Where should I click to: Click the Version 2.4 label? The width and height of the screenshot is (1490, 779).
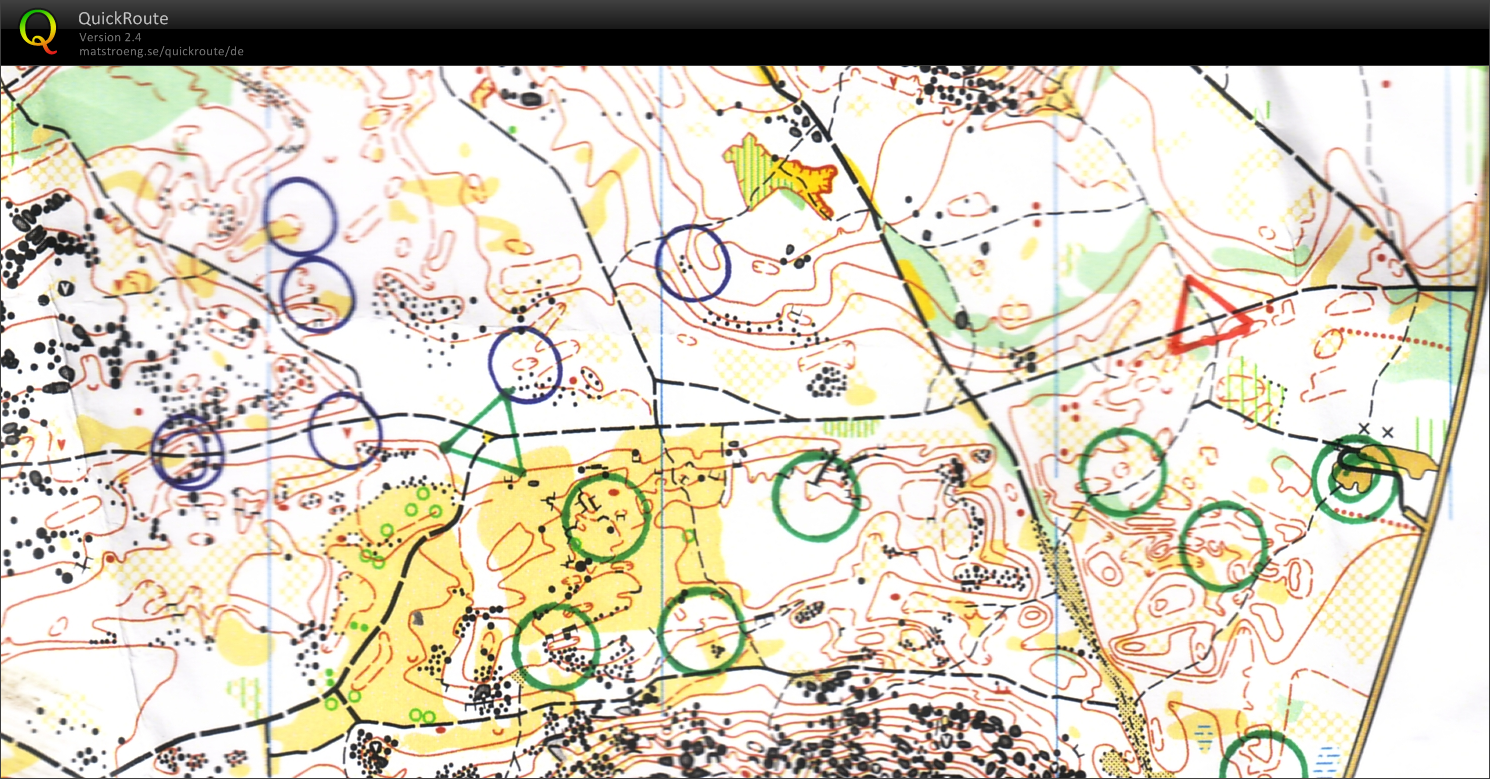(110, 37)
